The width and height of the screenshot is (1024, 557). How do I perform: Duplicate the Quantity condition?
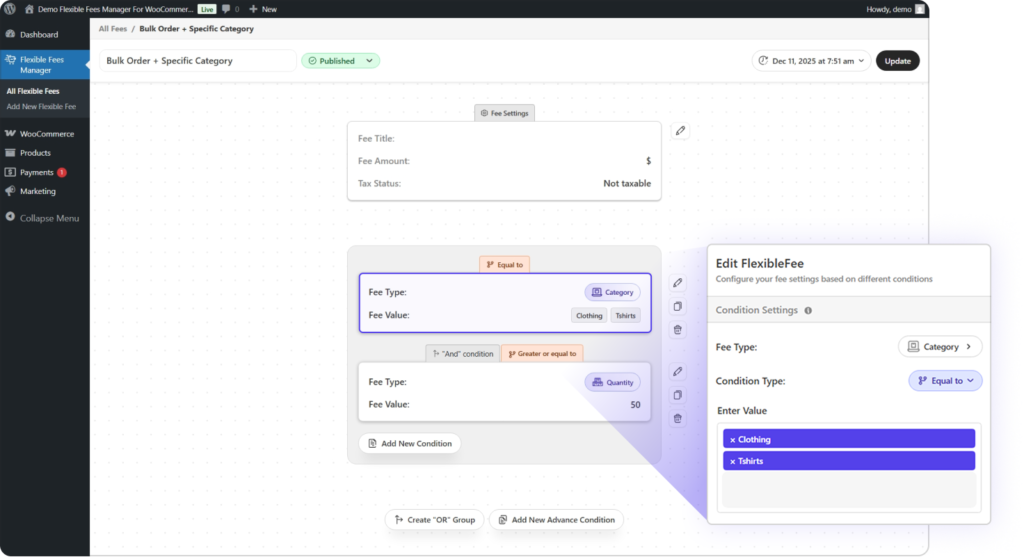pyautogui.click(x=678, y=395)
